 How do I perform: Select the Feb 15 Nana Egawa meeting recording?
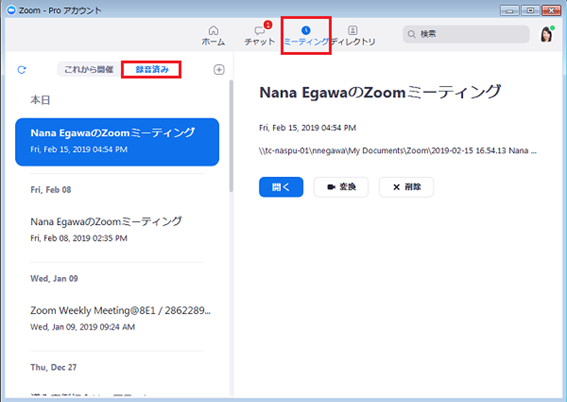117,142
